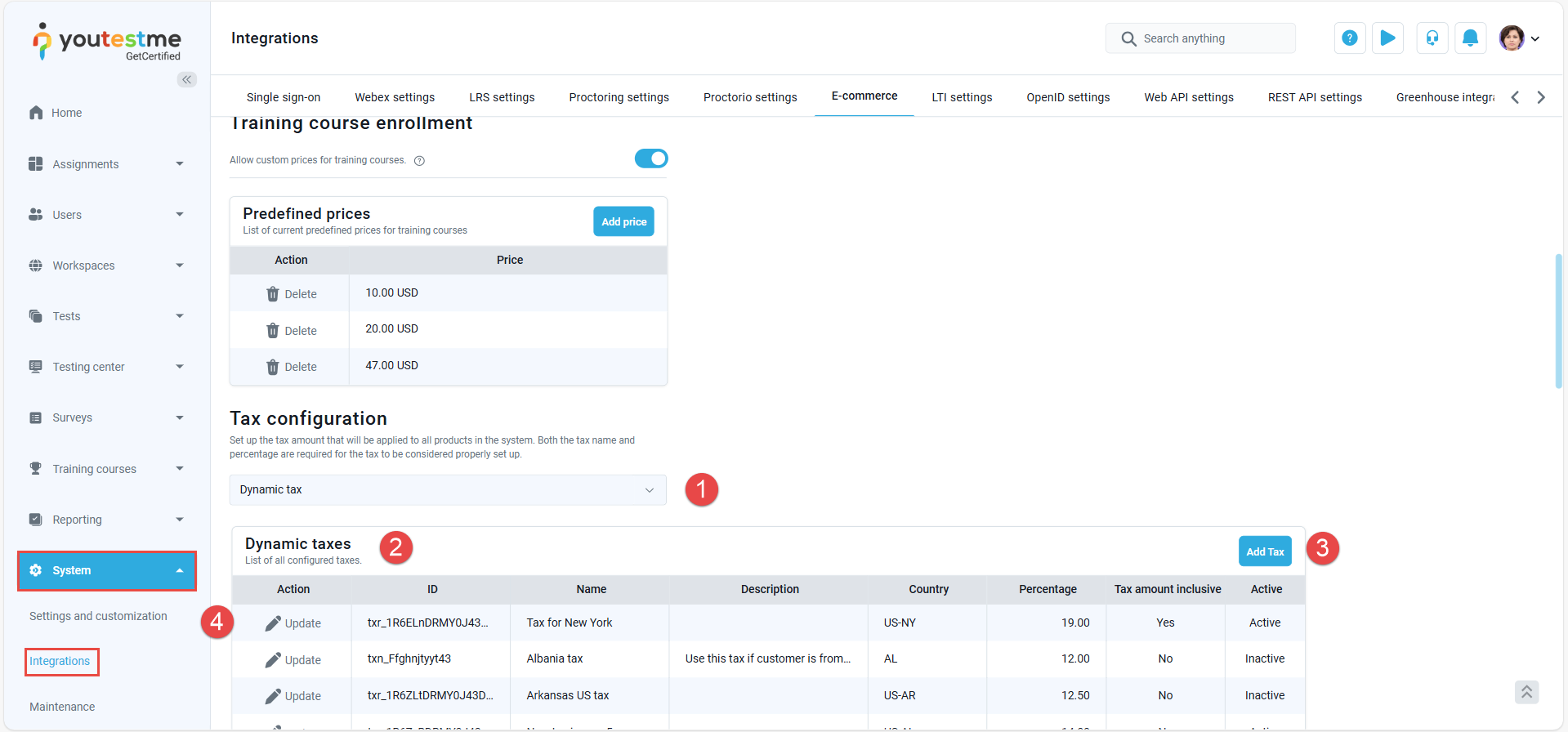
Task: Click the Home sidebar label
Action: 66,113
